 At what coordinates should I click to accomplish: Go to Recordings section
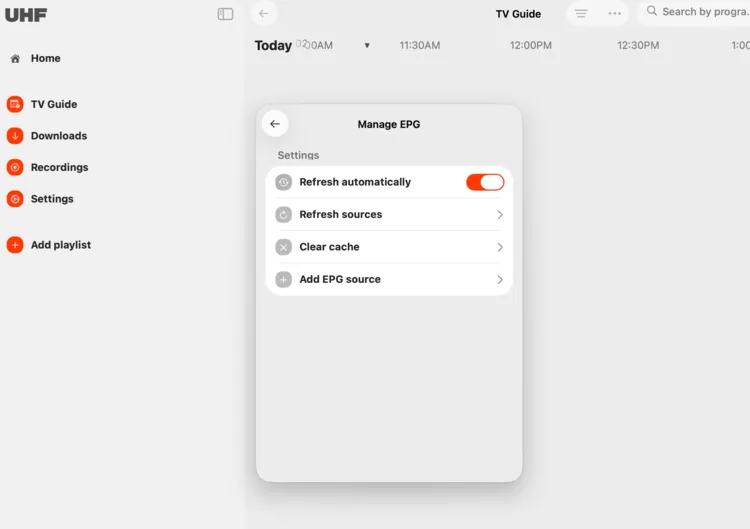click(59, 167)
